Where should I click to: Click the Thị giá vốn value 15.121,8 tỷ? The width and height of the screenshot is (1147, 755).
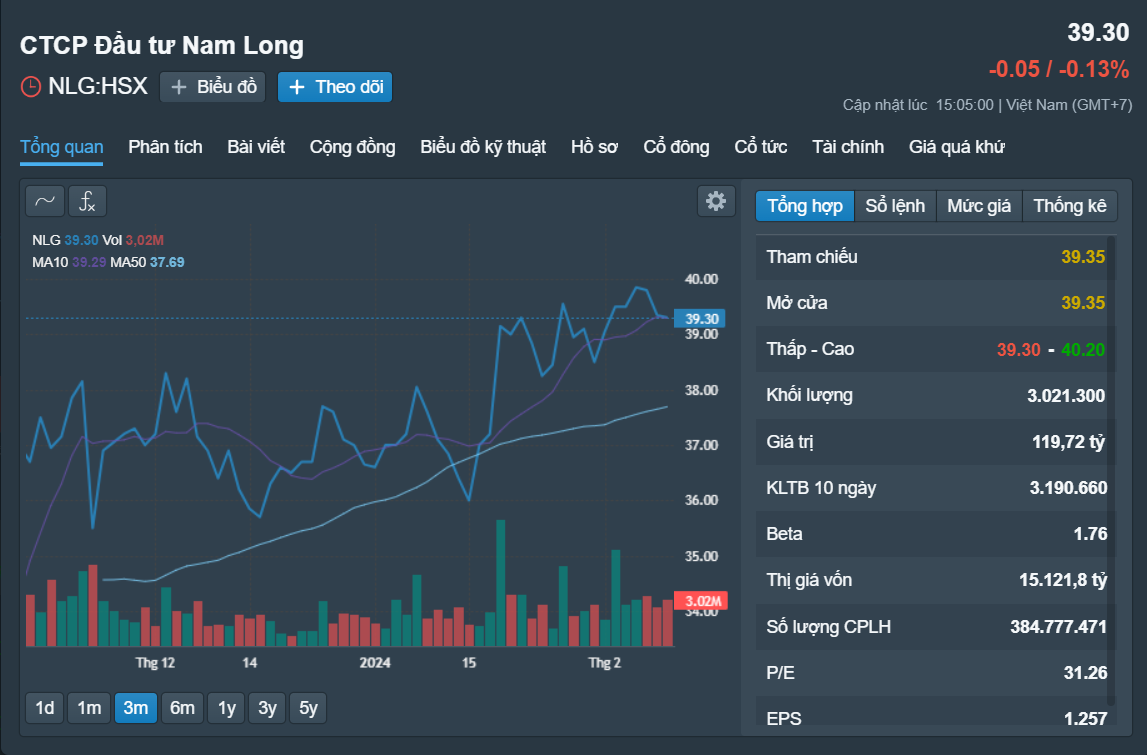point(1063,580)
